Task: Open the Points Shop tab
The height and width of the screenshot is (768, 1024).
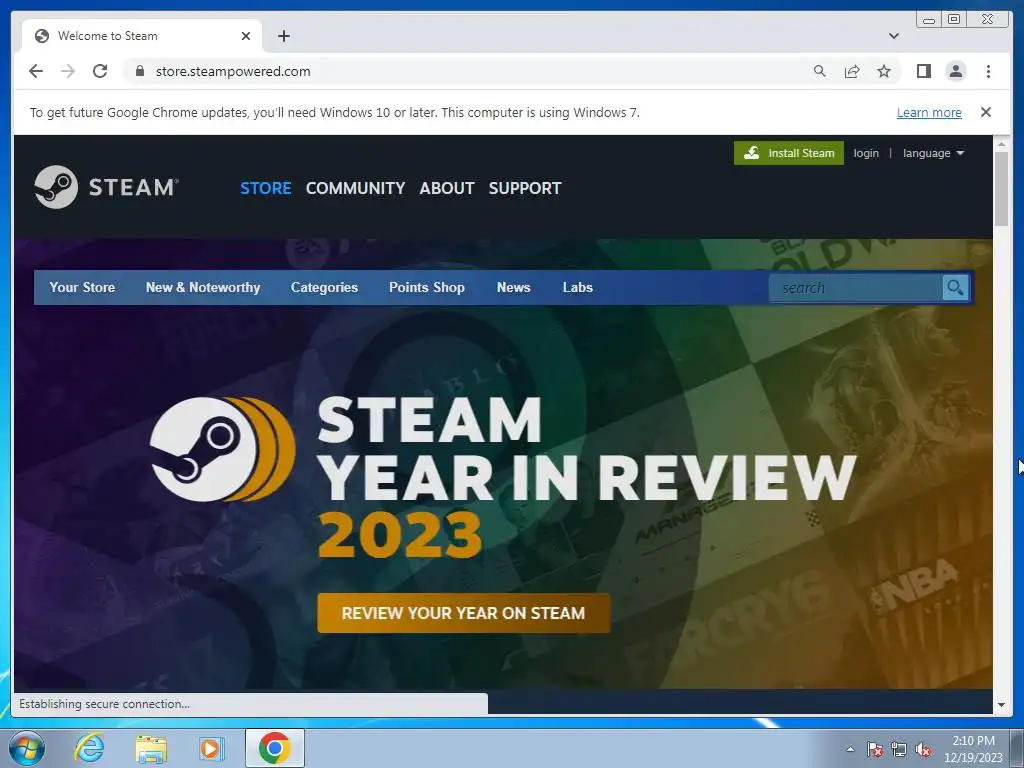Action: (x=427, y=287)
